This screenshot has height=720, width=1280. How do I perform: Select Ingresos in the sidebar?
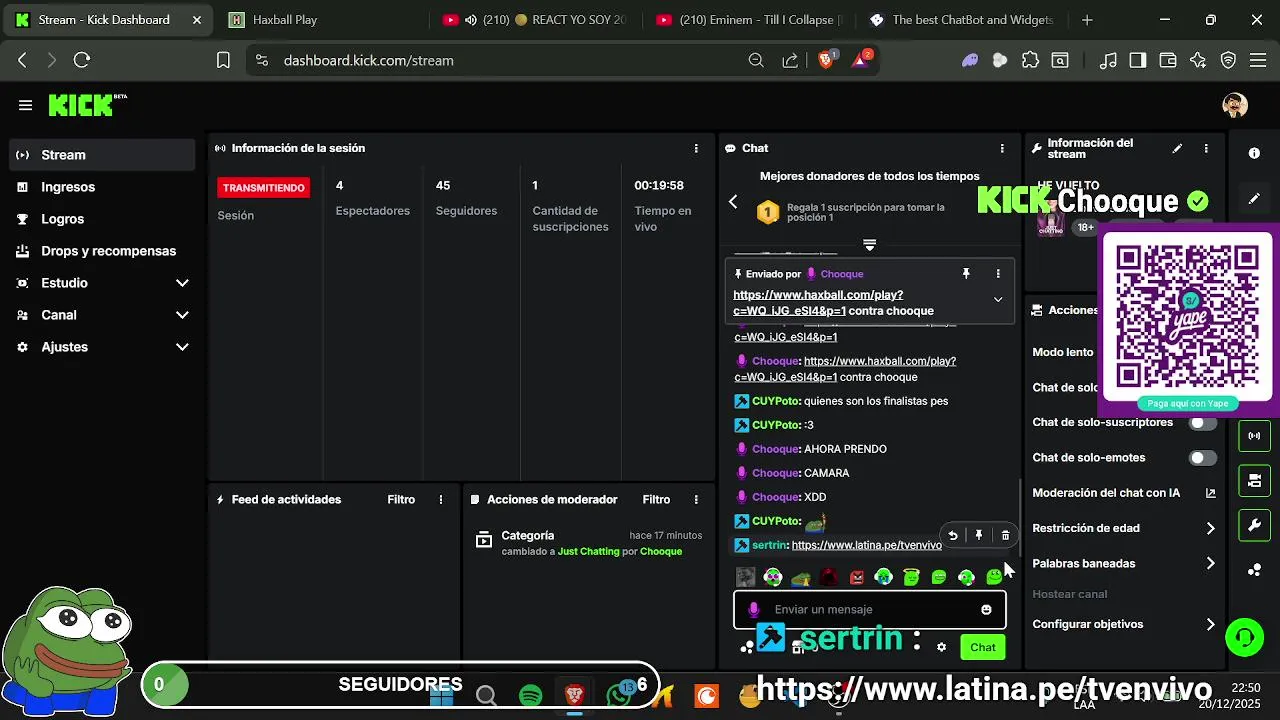click(x=102, y=187)
